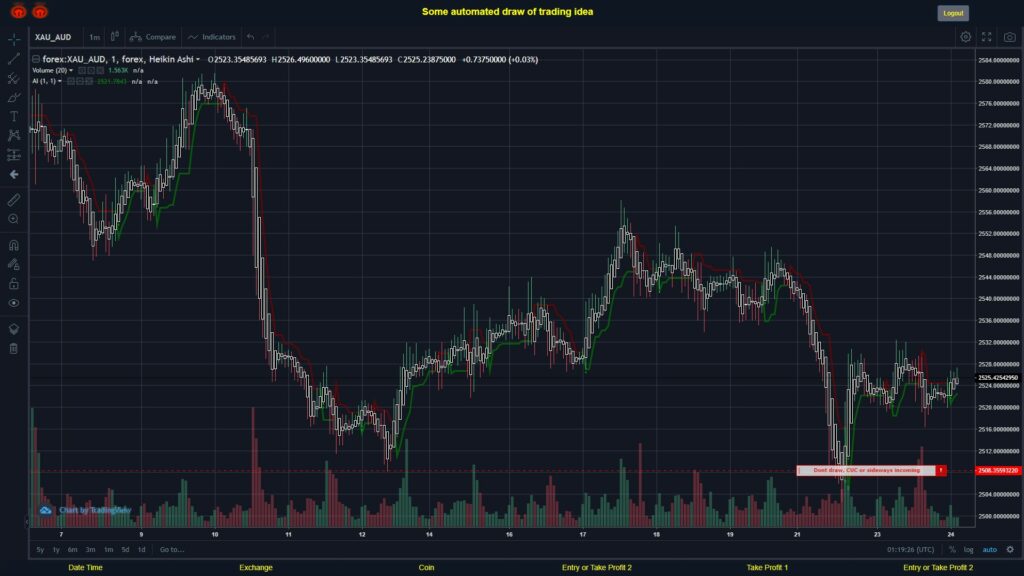The height and width of the screenshot is (576, 1024).
Task: Select the brush drawing tool
Action: (14, 97)
